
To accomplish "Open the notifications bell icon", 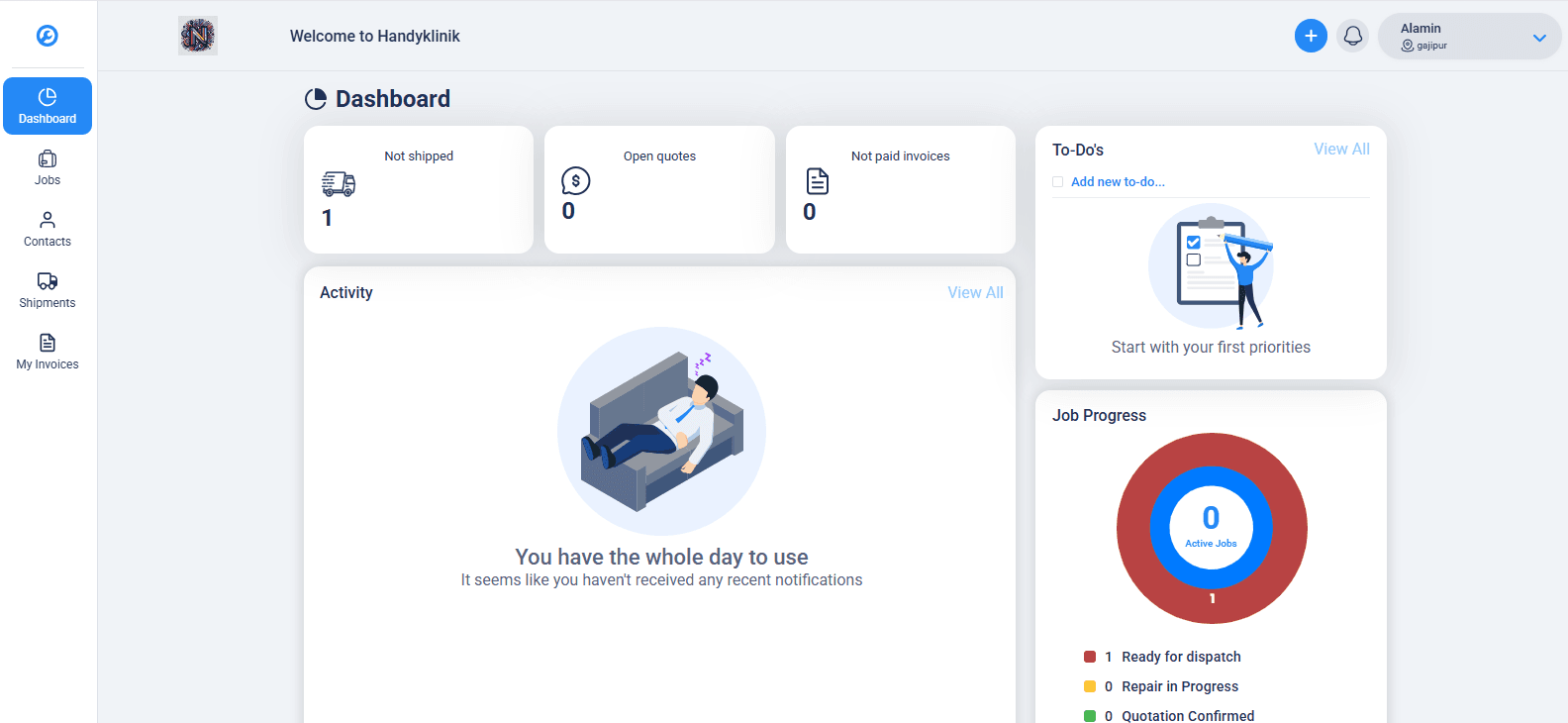I will pyautogui.click(x=1353, y=36).
